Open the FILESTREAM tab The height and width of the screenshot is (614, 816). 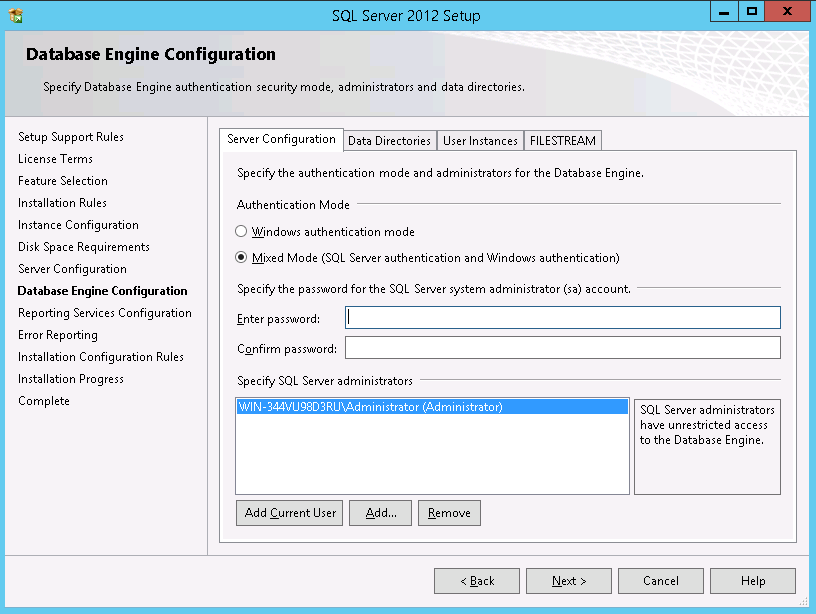point(563,140)
